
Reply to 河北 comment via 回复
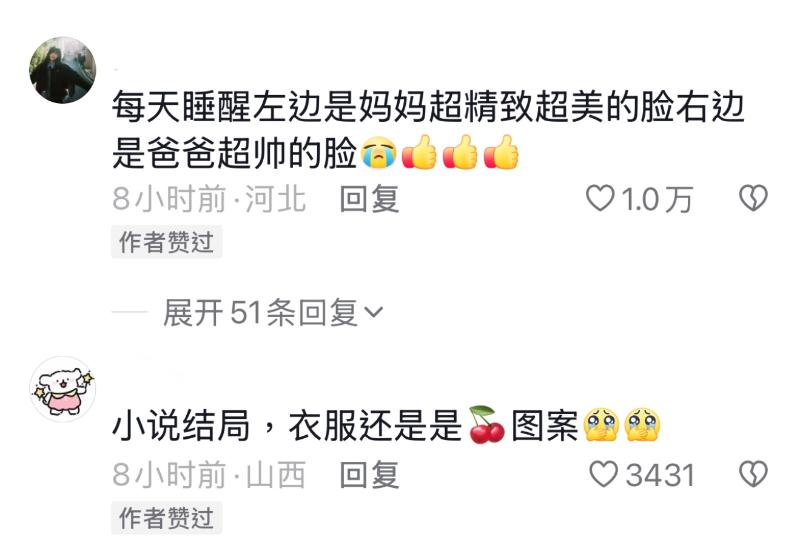point(369,198)
